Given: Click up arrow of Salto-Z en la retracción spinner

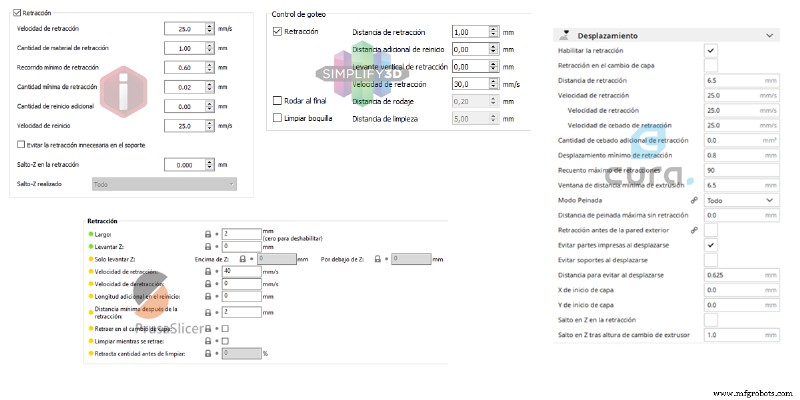Looking at the screenshot, I should click(x=210, y=162).
